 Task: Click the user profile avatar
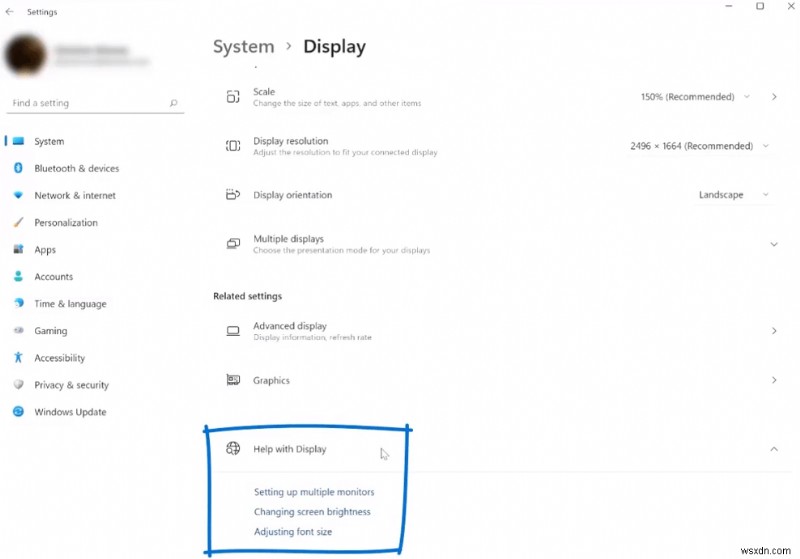tap(25, 55)
